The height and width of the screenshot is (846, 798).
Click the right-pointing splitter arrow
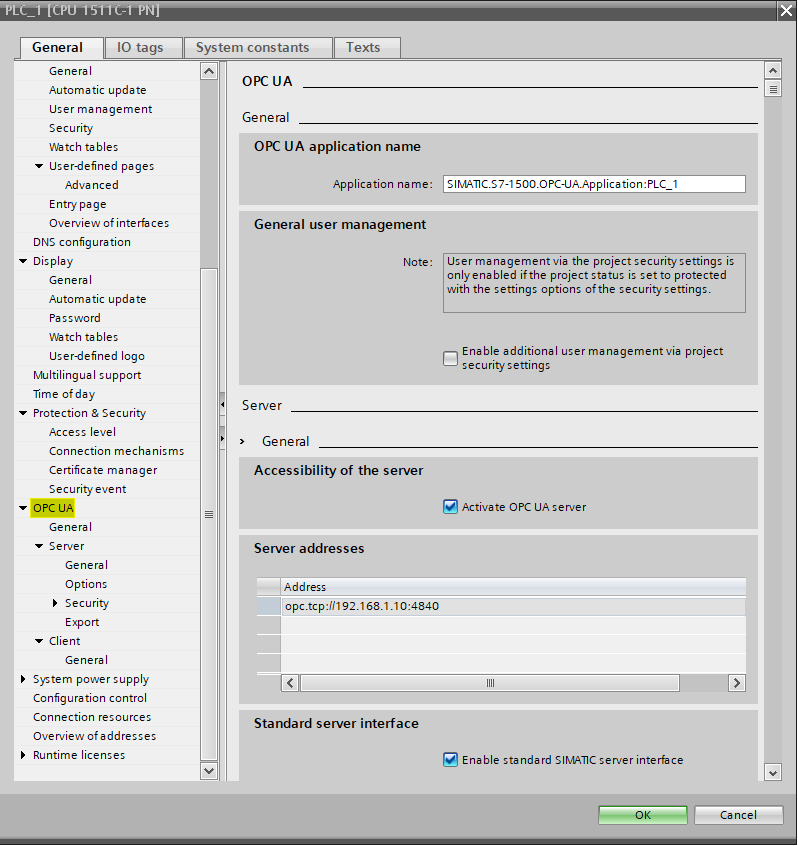[222, 438]
